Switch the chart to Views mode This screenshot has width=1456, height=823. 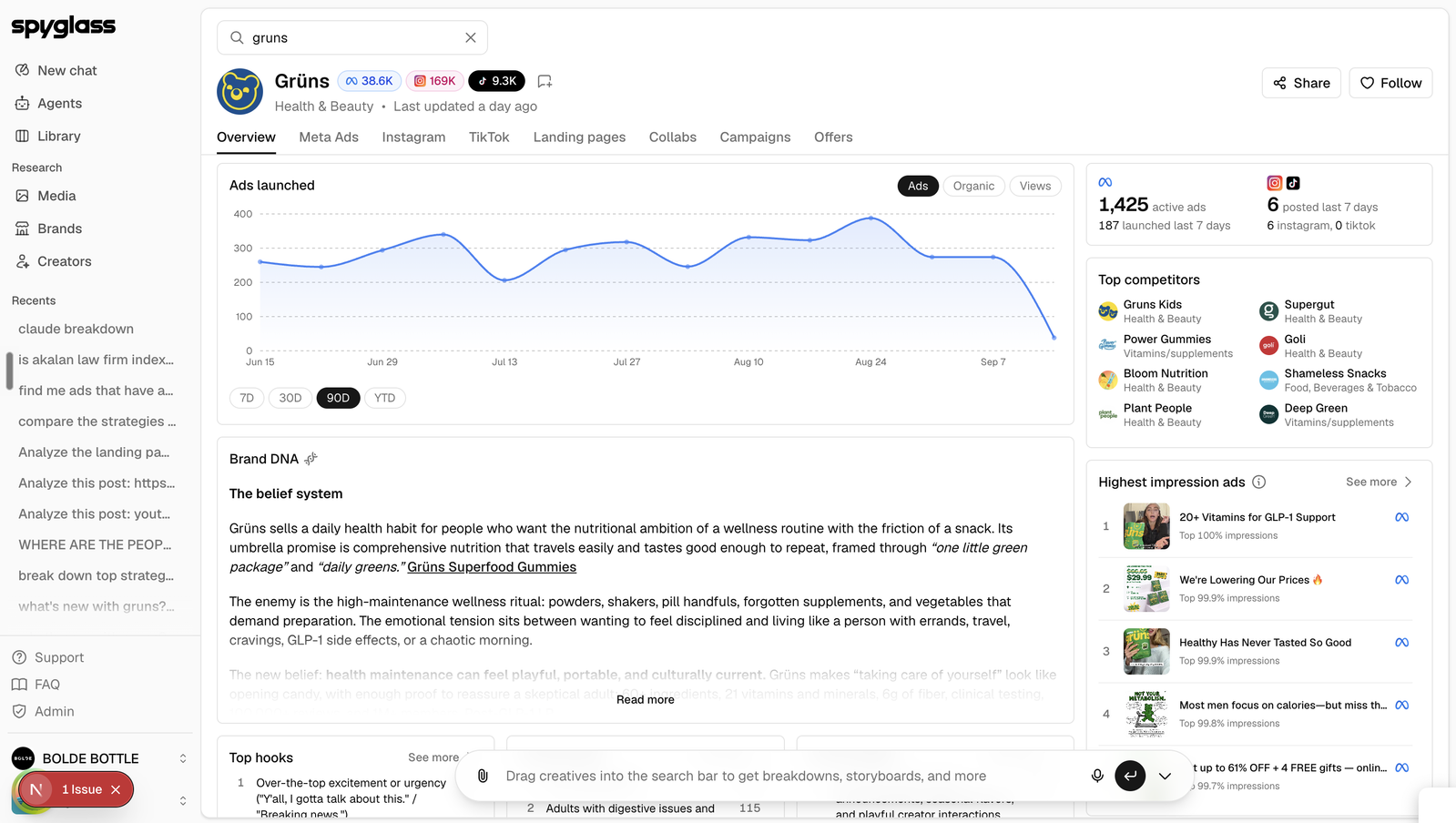click(1035, 186)
